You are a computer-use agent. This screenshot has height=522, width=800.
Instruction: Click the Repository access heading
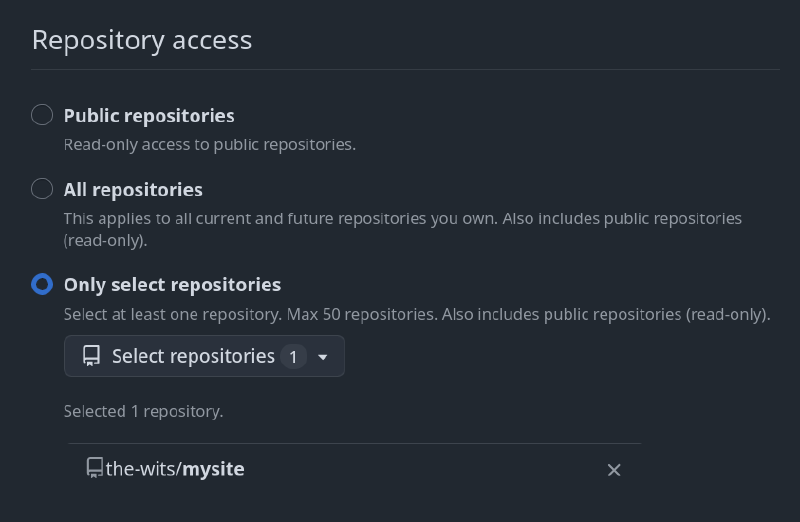[x=142, y=40]
